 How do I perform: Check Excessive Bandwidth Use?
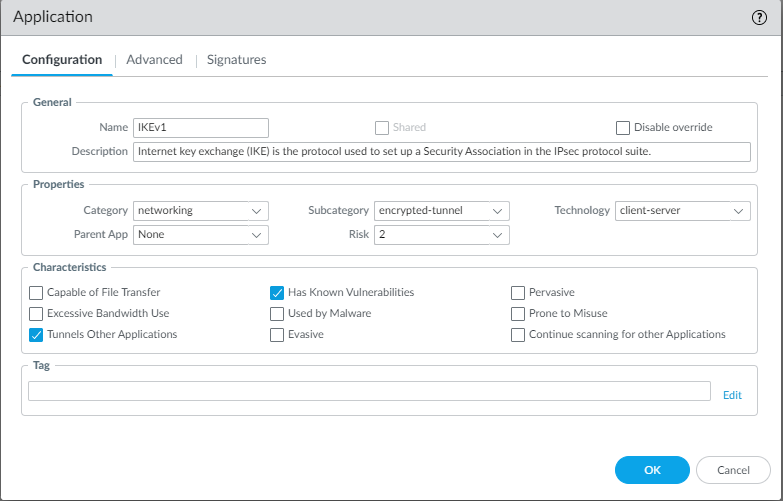pyautogui.click(x=36, y=314)
